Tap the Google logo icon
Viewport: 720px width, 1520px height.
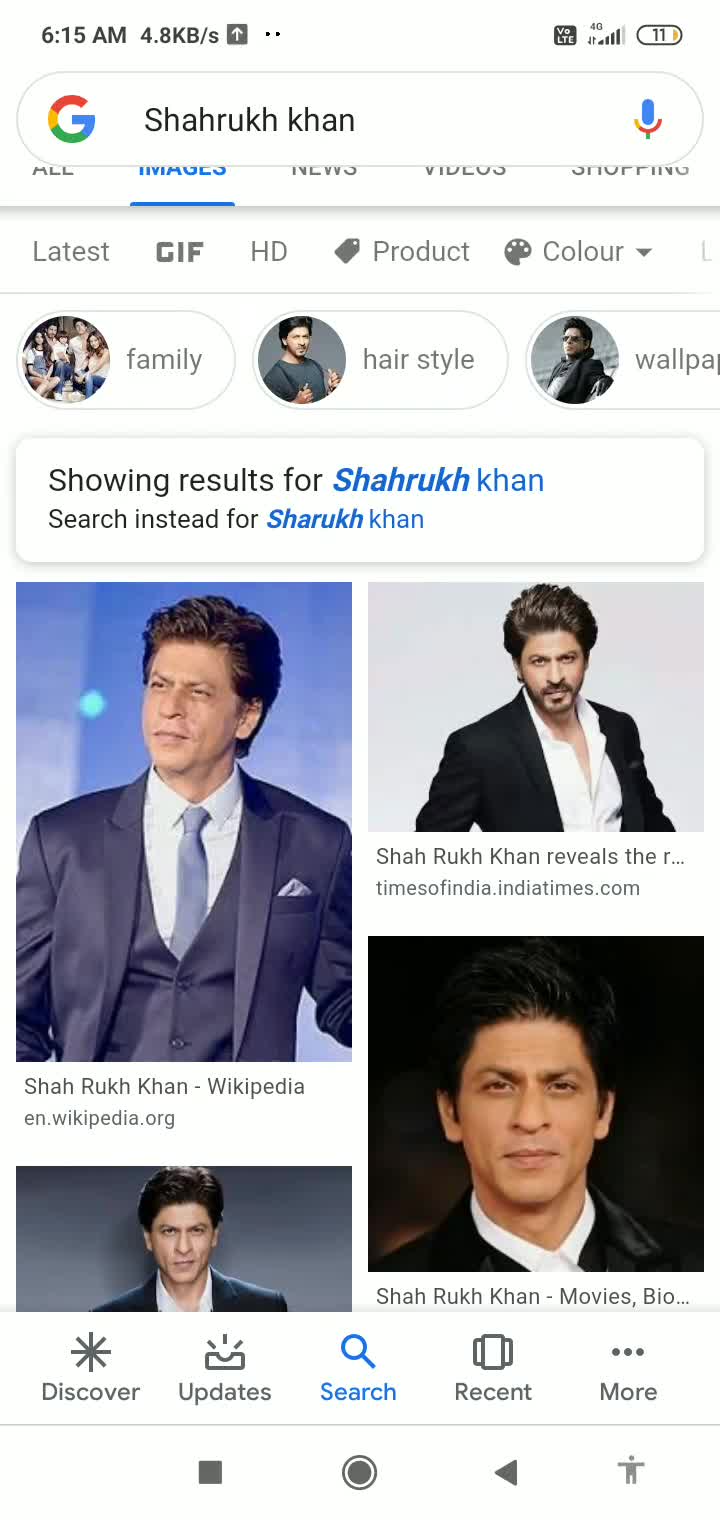tap(72, 120)
